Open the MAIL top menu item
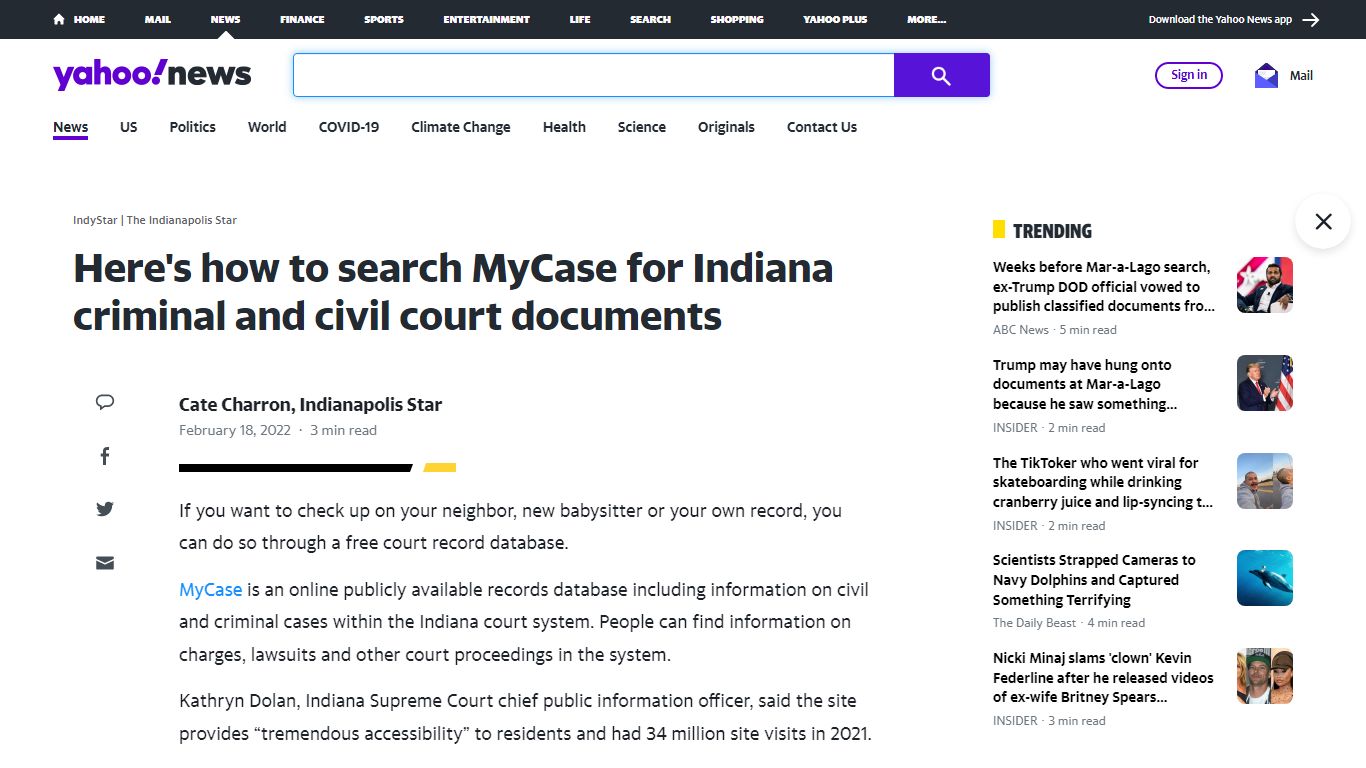The height and width of the screenshot is (768, 1366). 157,19
